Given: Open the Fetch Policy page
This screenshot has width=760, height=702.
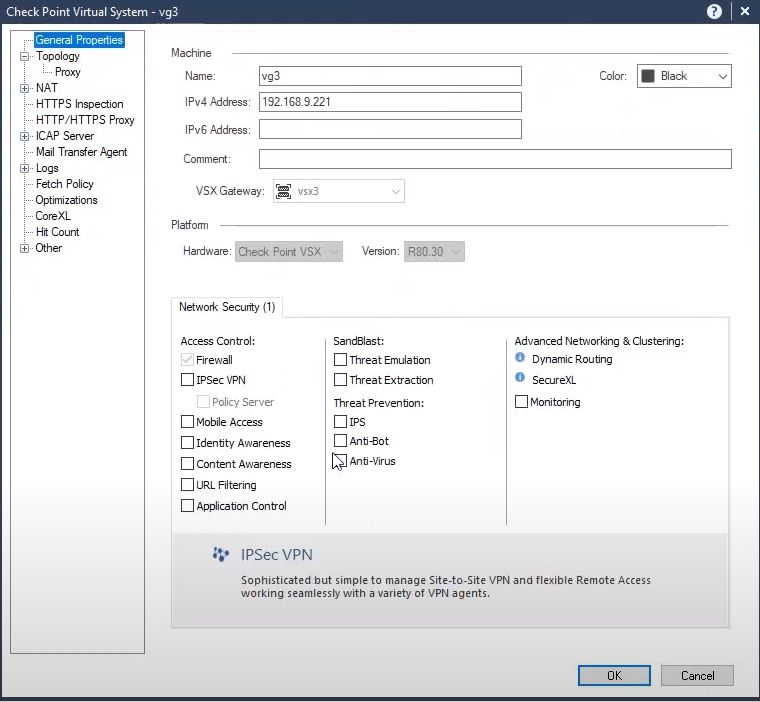Looking at the screenshot, I should (x=64, y=184).
